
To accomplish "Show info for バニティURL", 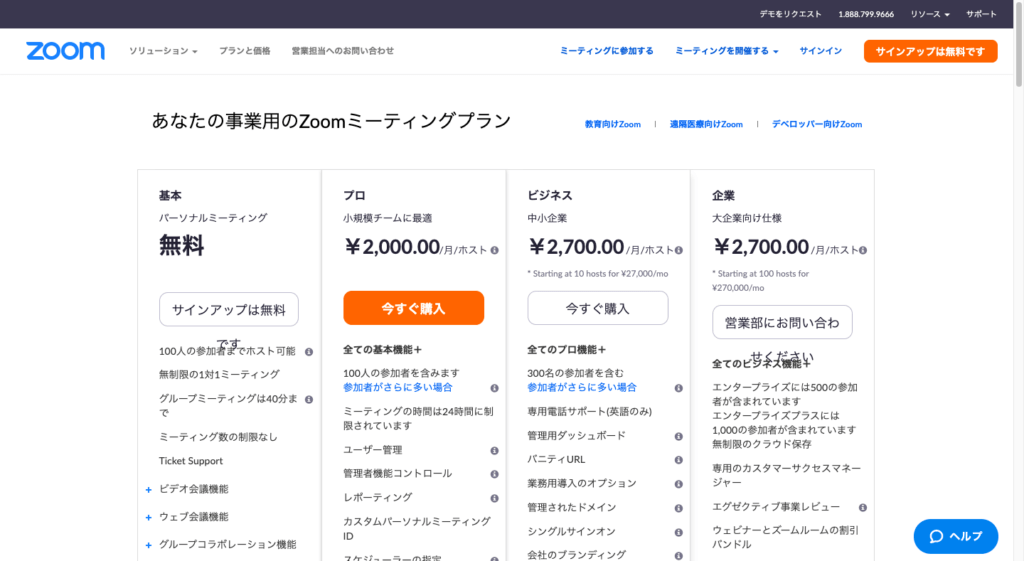I will tap(679, 460).
